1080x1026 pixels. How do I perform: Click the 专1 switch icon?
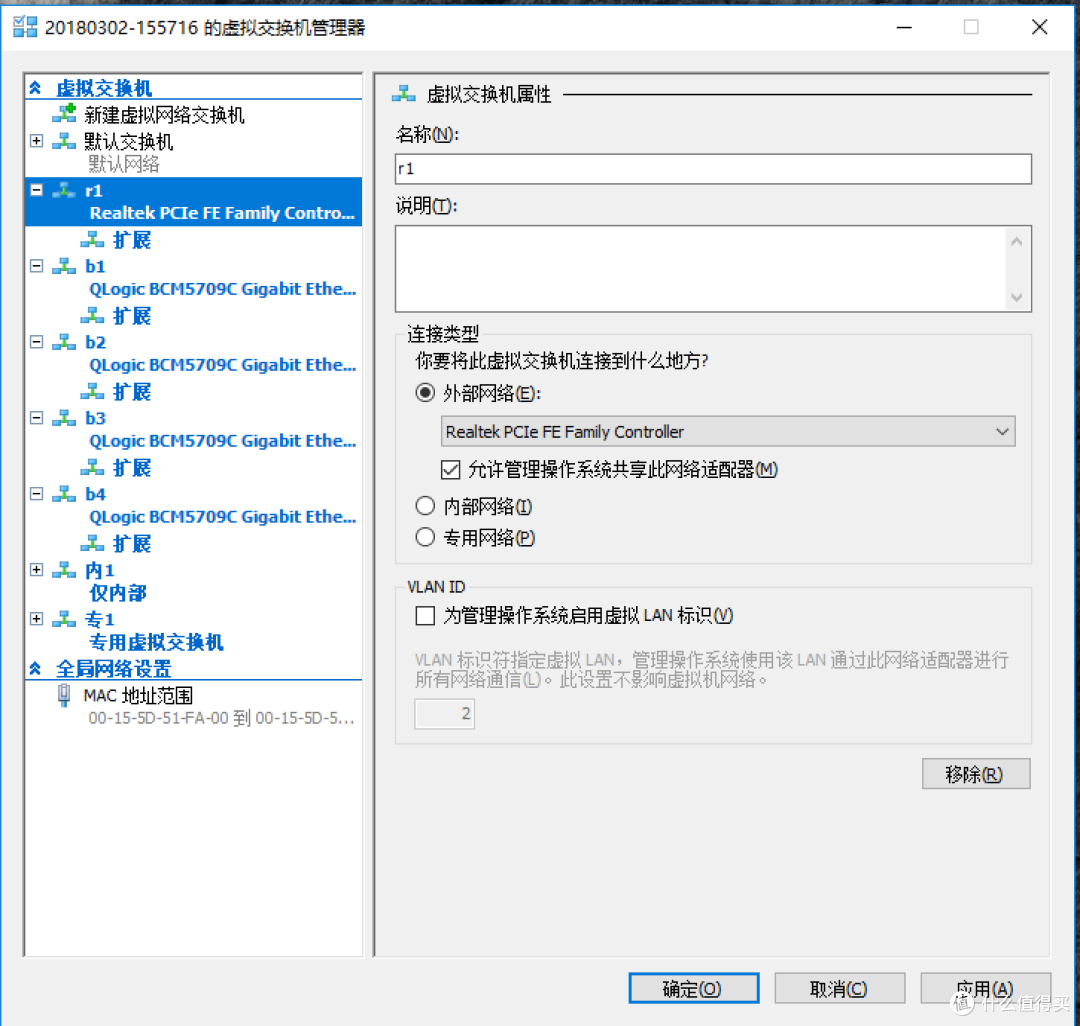coord(65,618)
